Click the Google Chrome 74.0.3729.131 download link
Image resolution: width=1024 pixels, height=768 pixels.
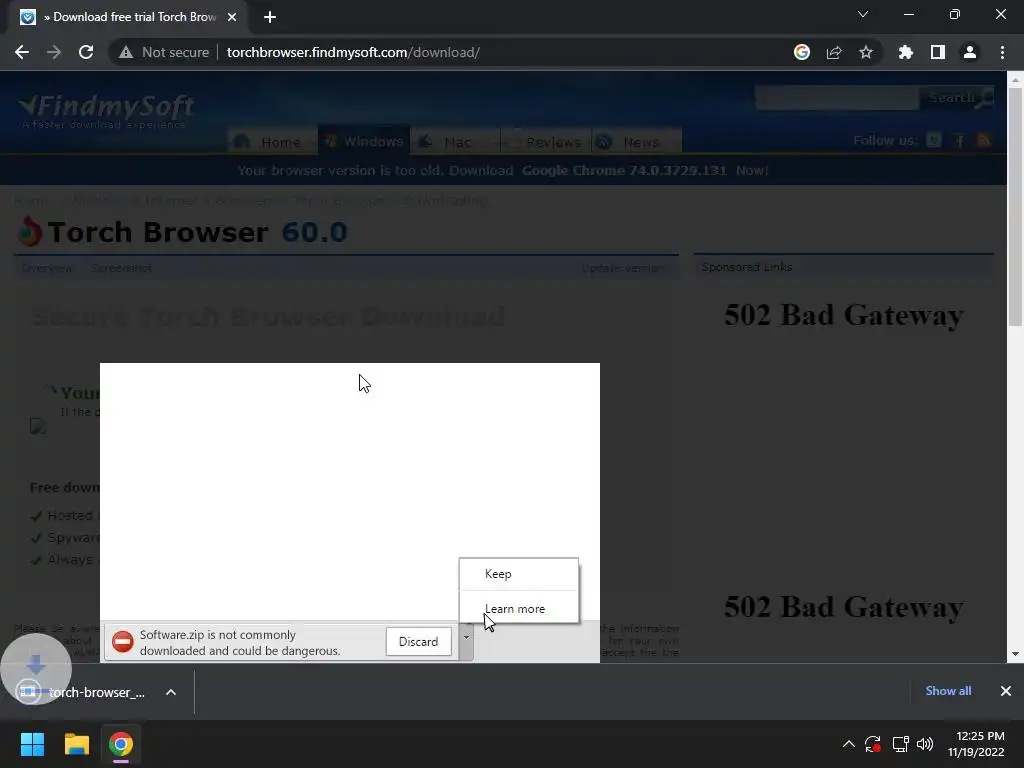(624, 170)
